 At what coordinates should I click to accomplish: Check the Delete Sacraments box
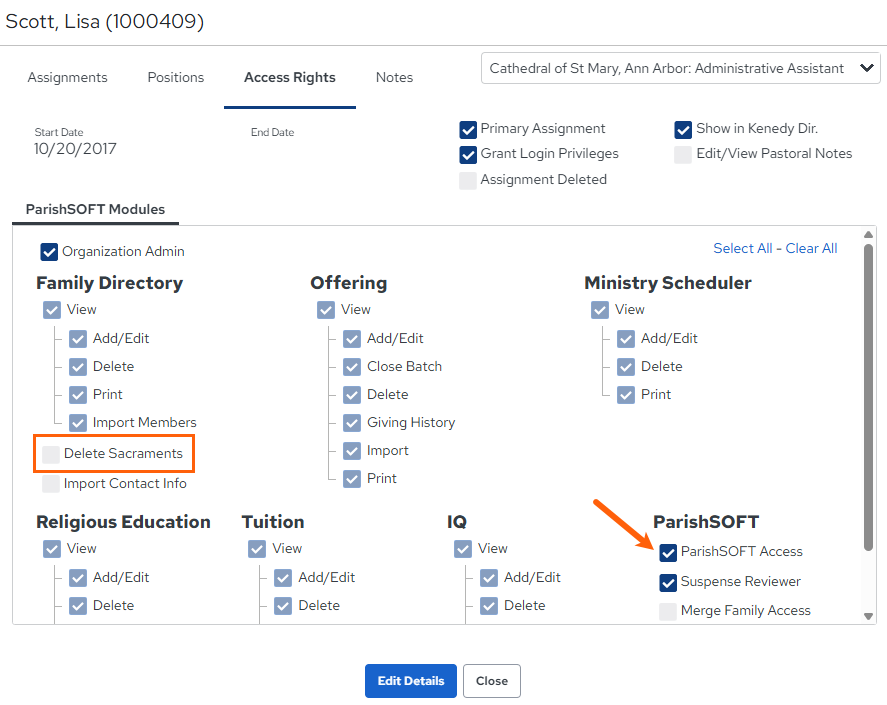point(51,454)
